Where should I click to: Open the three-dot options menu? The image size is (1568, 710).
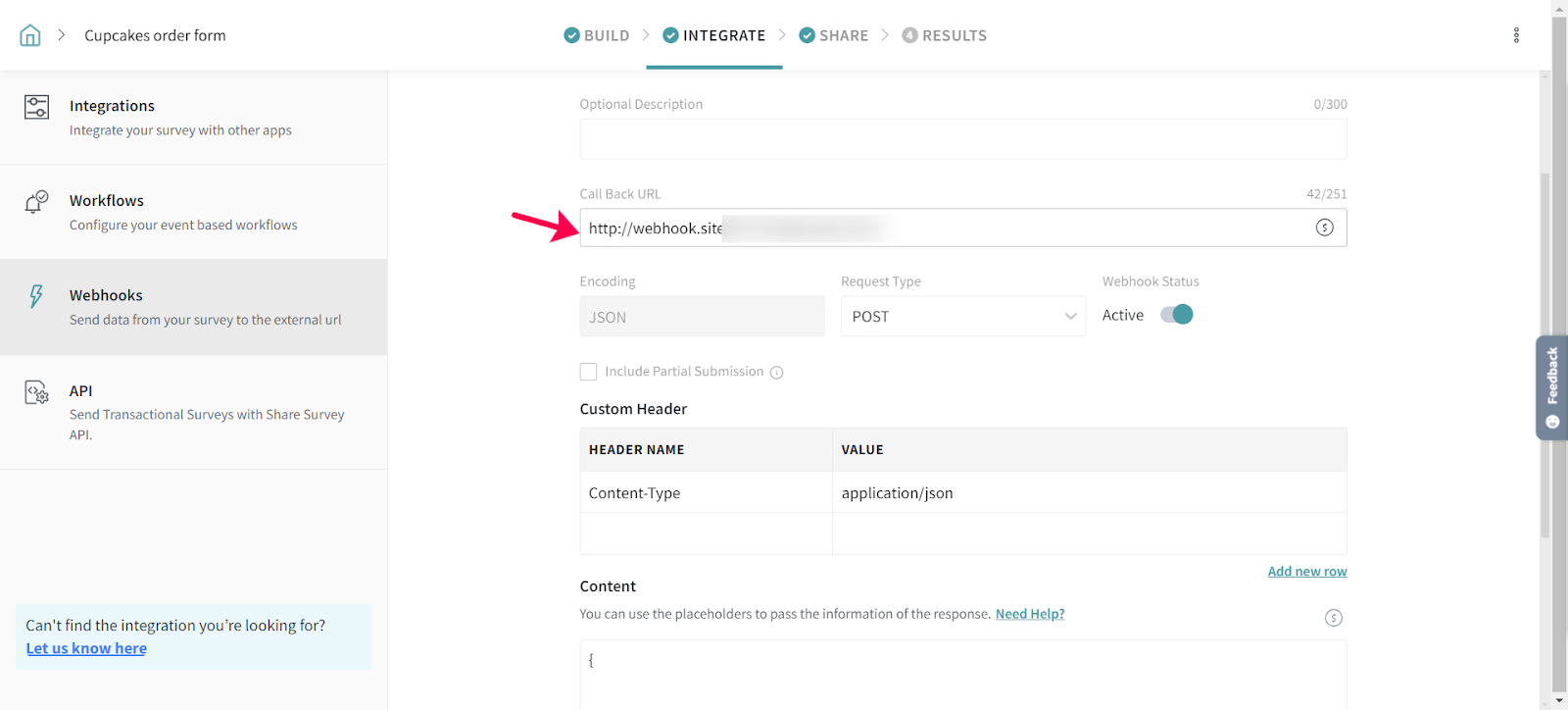tap(1516, 35)
